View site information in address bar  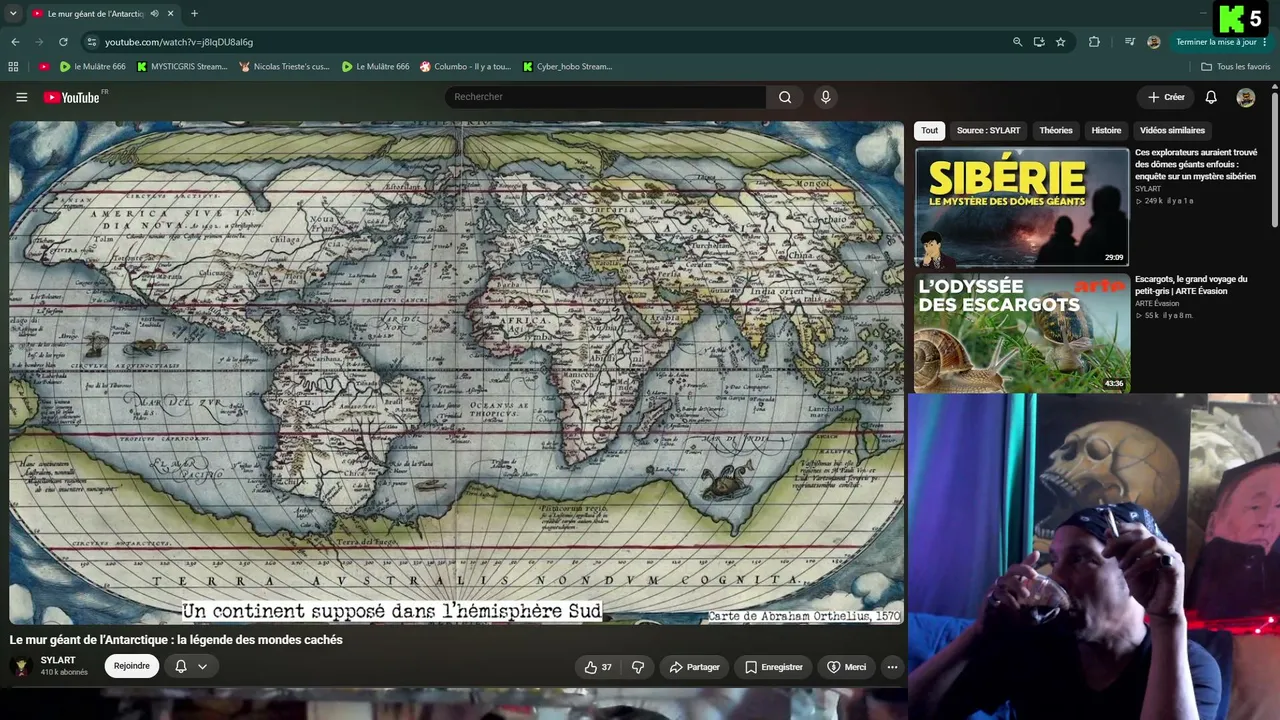pos(91,42)
